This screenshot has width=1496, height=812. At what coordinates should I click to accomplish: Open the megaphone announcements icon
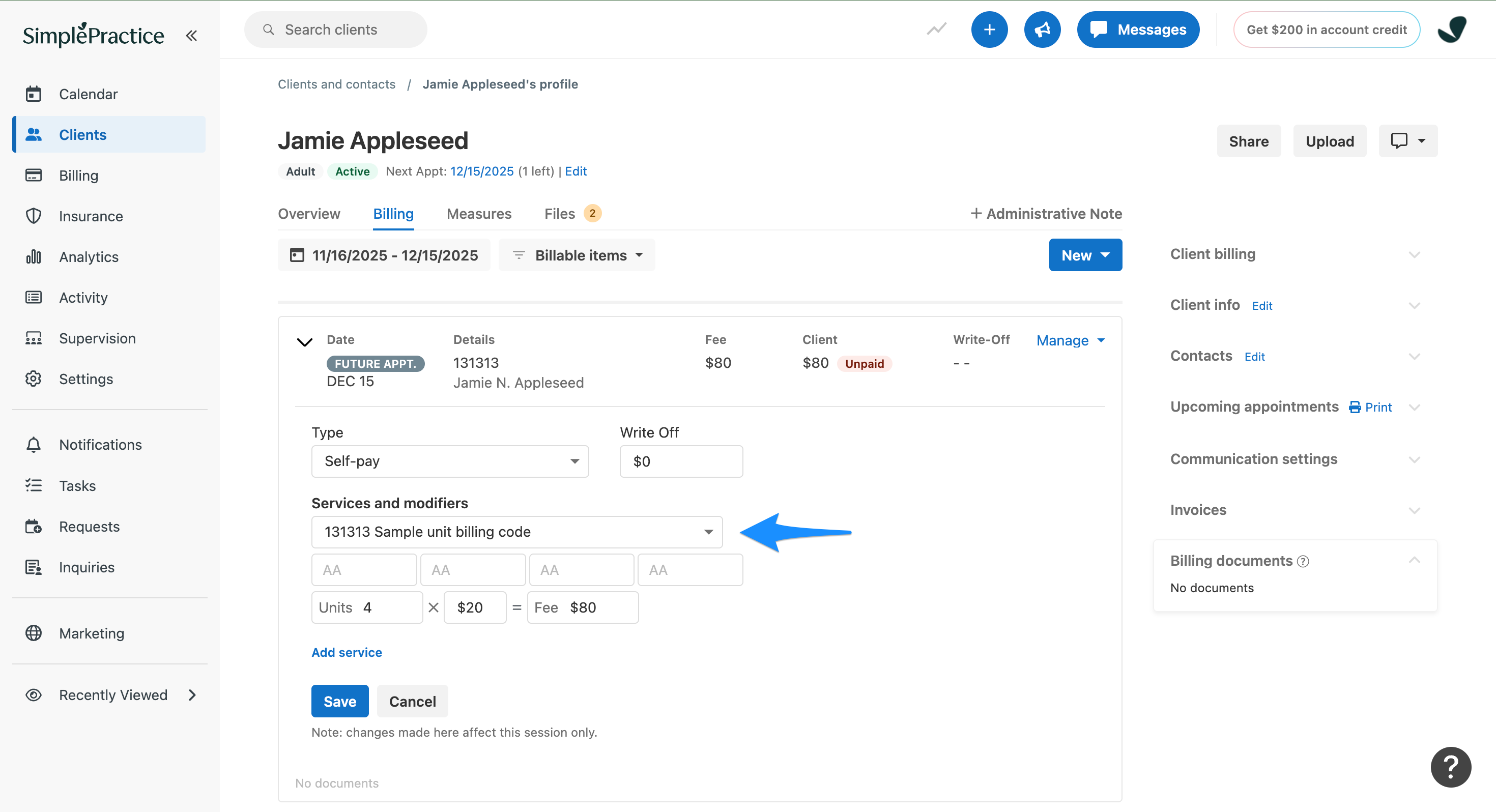tap(1042, 30)
